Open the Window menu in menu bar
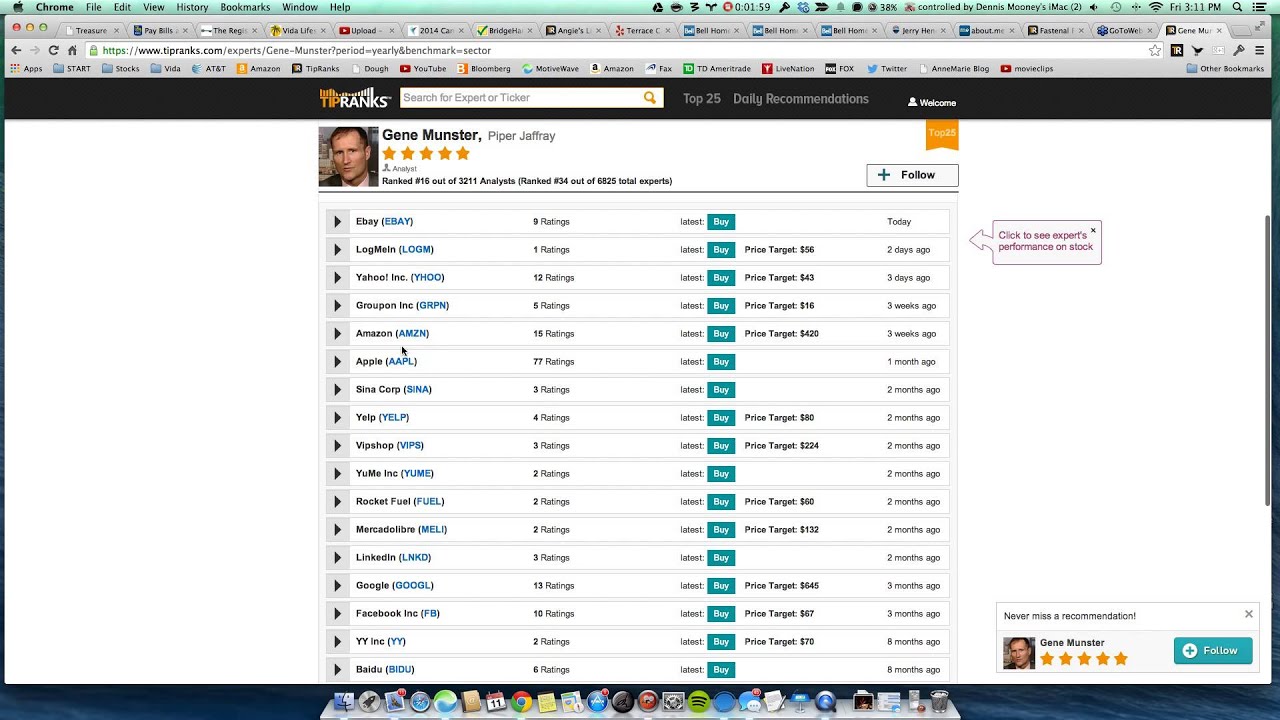 point(300,7)
